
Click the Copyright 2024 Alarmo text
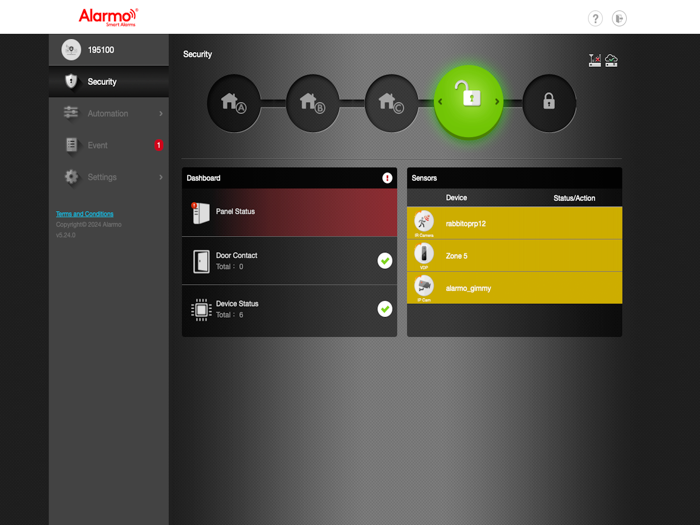[88, 225]
